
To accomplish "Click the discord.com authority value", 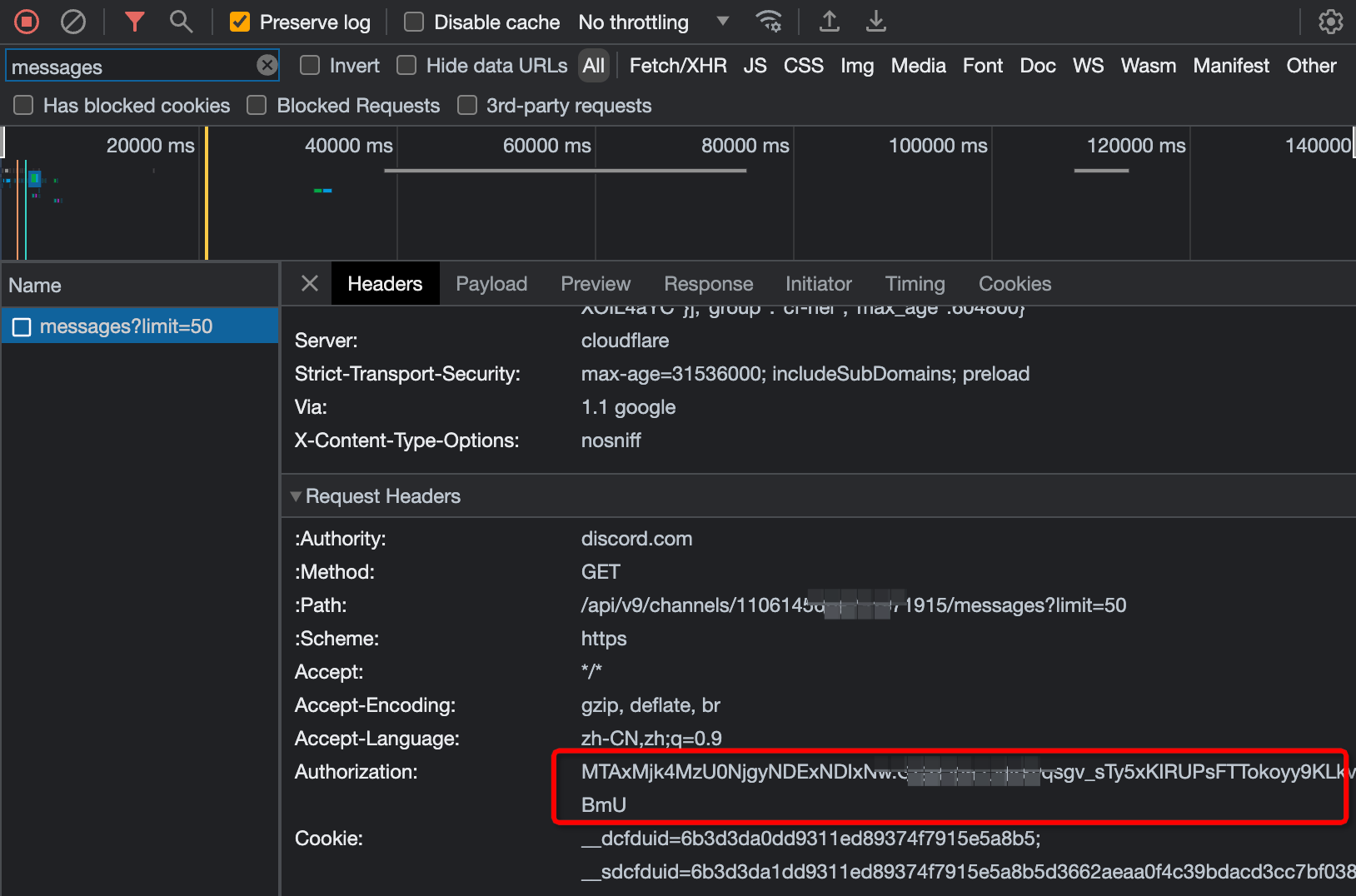I will (x=636, y=539).
